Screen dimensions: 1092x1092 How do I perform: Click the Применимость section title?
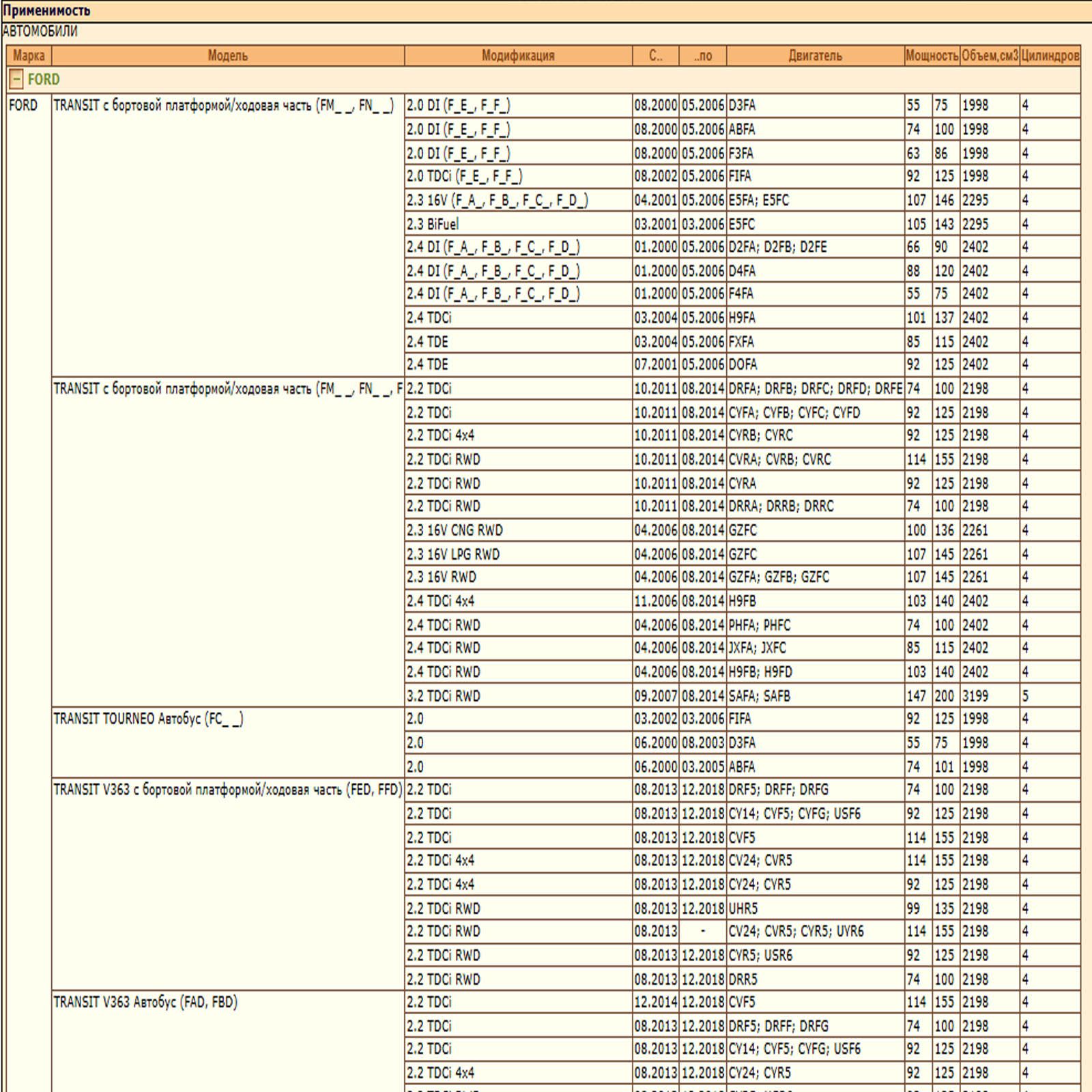click(46, 11)
